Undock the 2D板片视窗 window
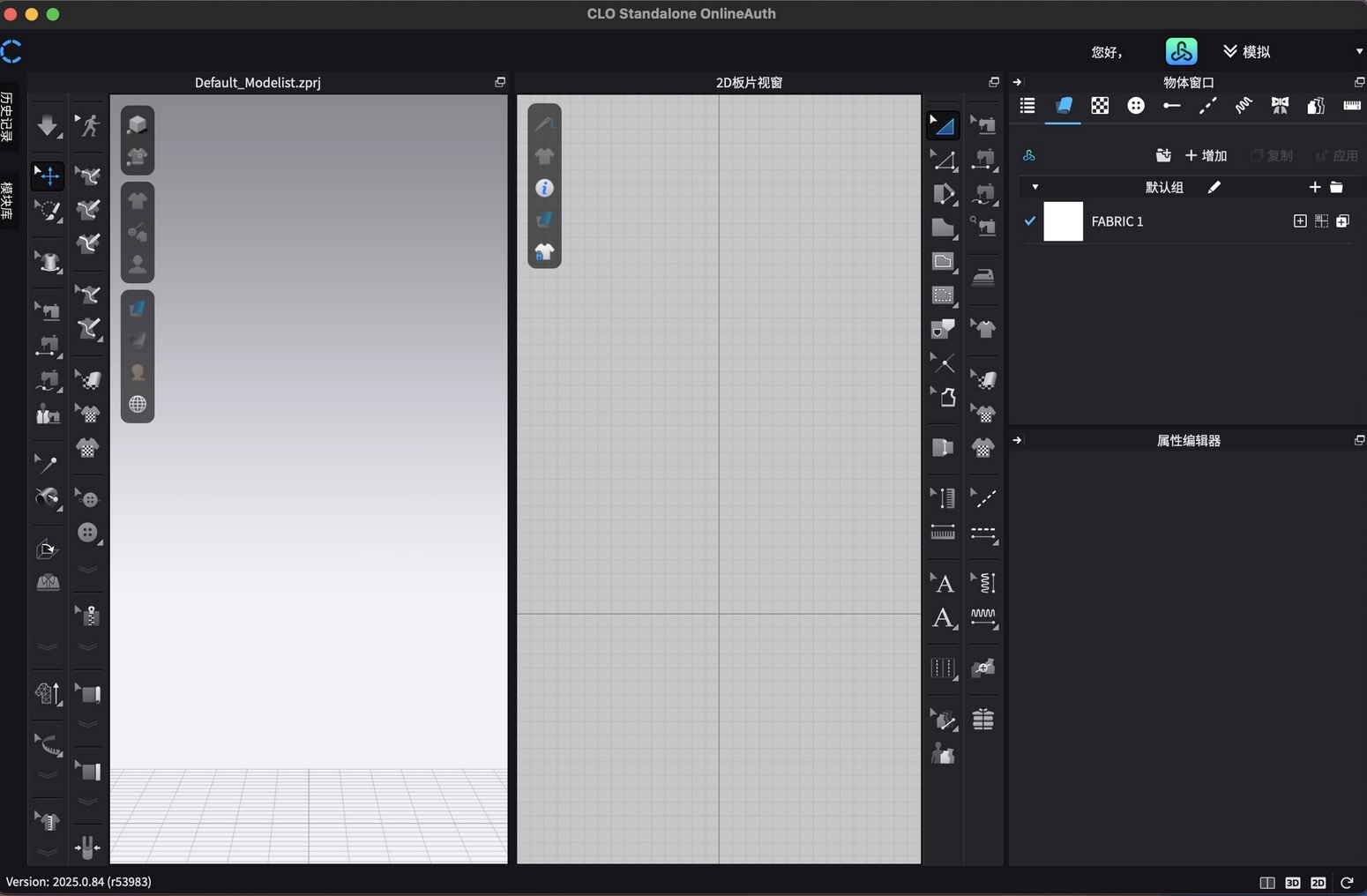The height and width of the screenshot is (896, 1367). tap(994, 82)
